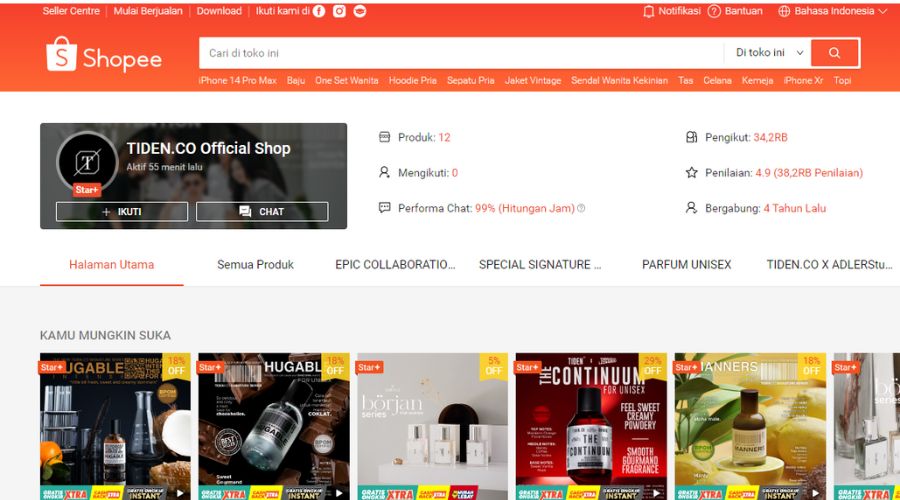
Task: Click suggested search Kemeja
Action: [x=757, y=80]
